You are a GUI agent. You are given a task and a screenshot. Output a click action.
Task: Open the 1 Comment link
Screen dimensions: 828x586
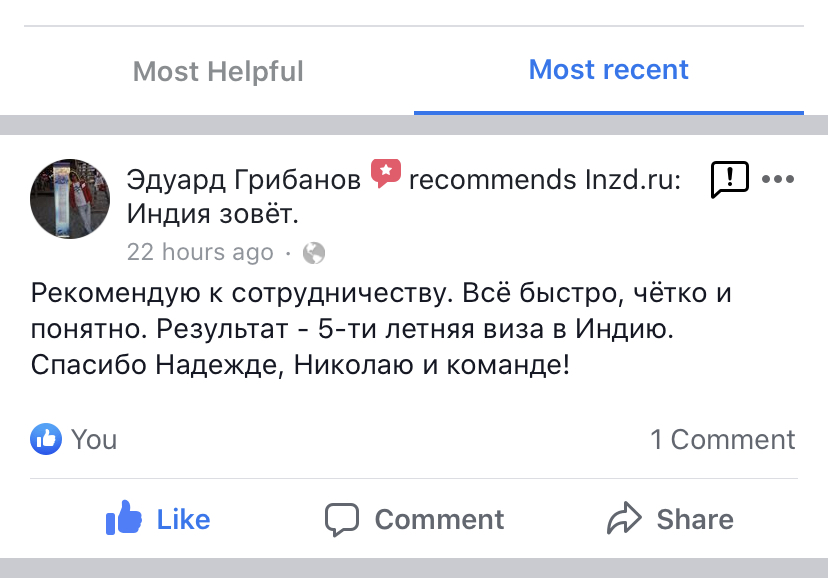tap(722, 440)
